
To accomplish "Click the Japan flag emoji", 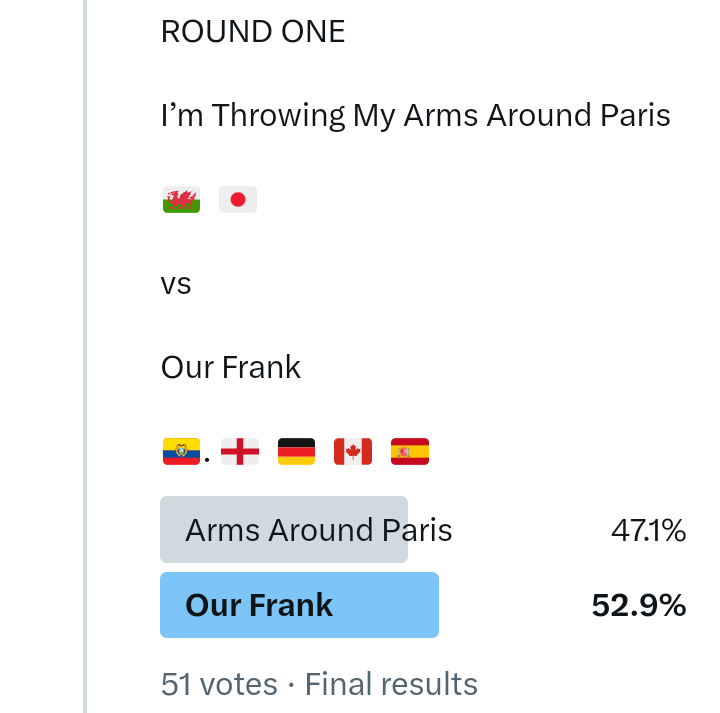I will (x=238, y=200).
